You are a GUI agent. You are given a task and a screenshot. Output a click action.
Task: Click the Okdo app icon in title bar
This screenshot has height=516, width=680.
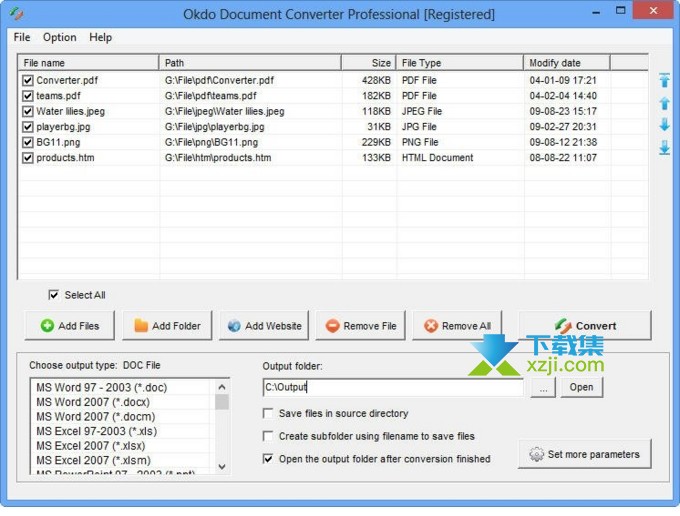16,14
